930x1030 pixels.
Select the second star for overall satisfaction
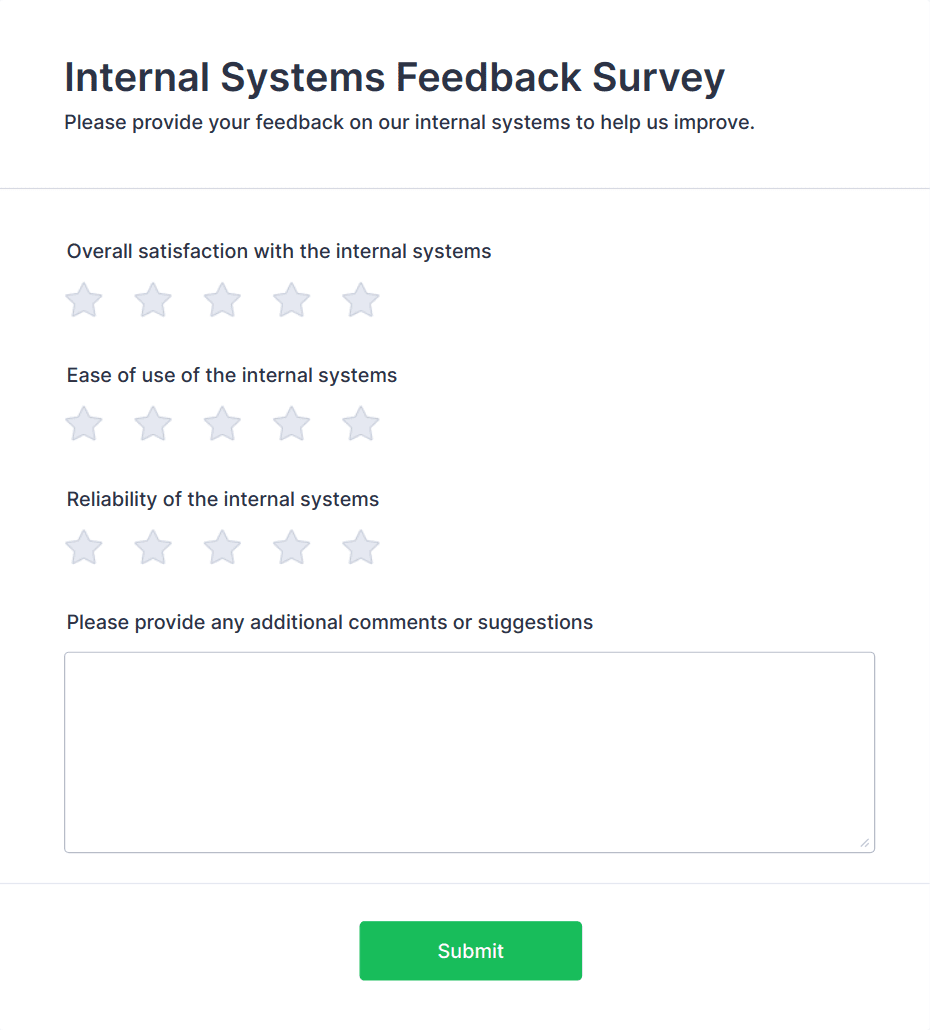coord(152,300)
